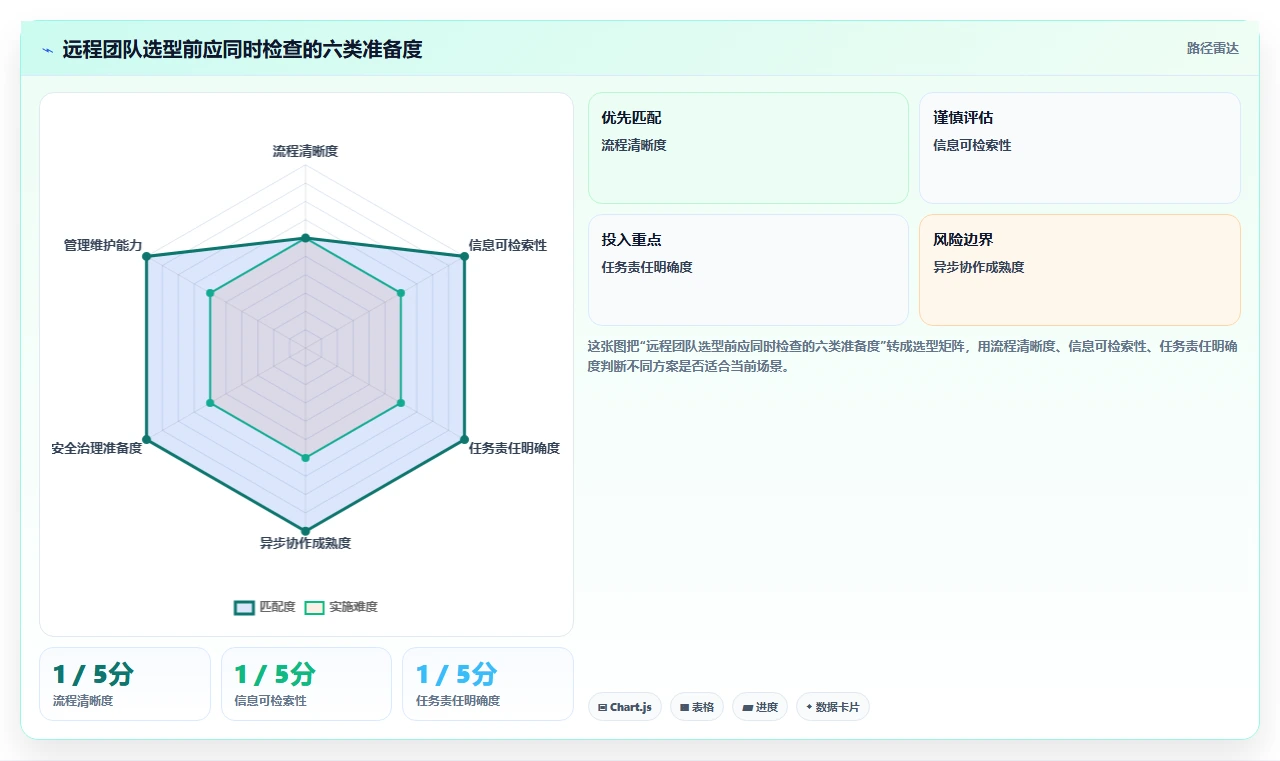Click the 路径雷达 label in header
The width and height of the screenshot is (1280, 761).
pos(1212,48)
